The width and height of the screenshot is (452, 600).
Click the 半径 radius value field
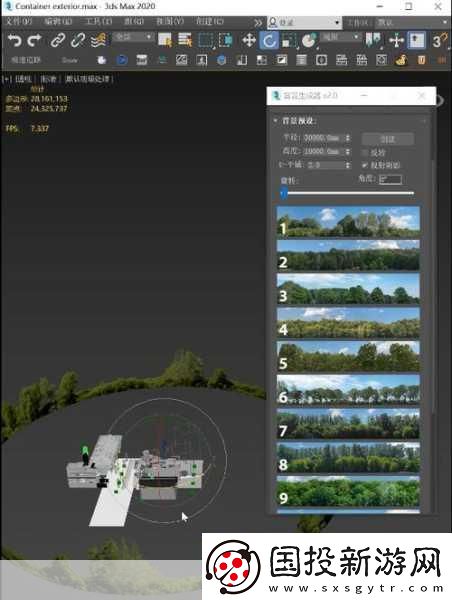click(x=323, y=138)
